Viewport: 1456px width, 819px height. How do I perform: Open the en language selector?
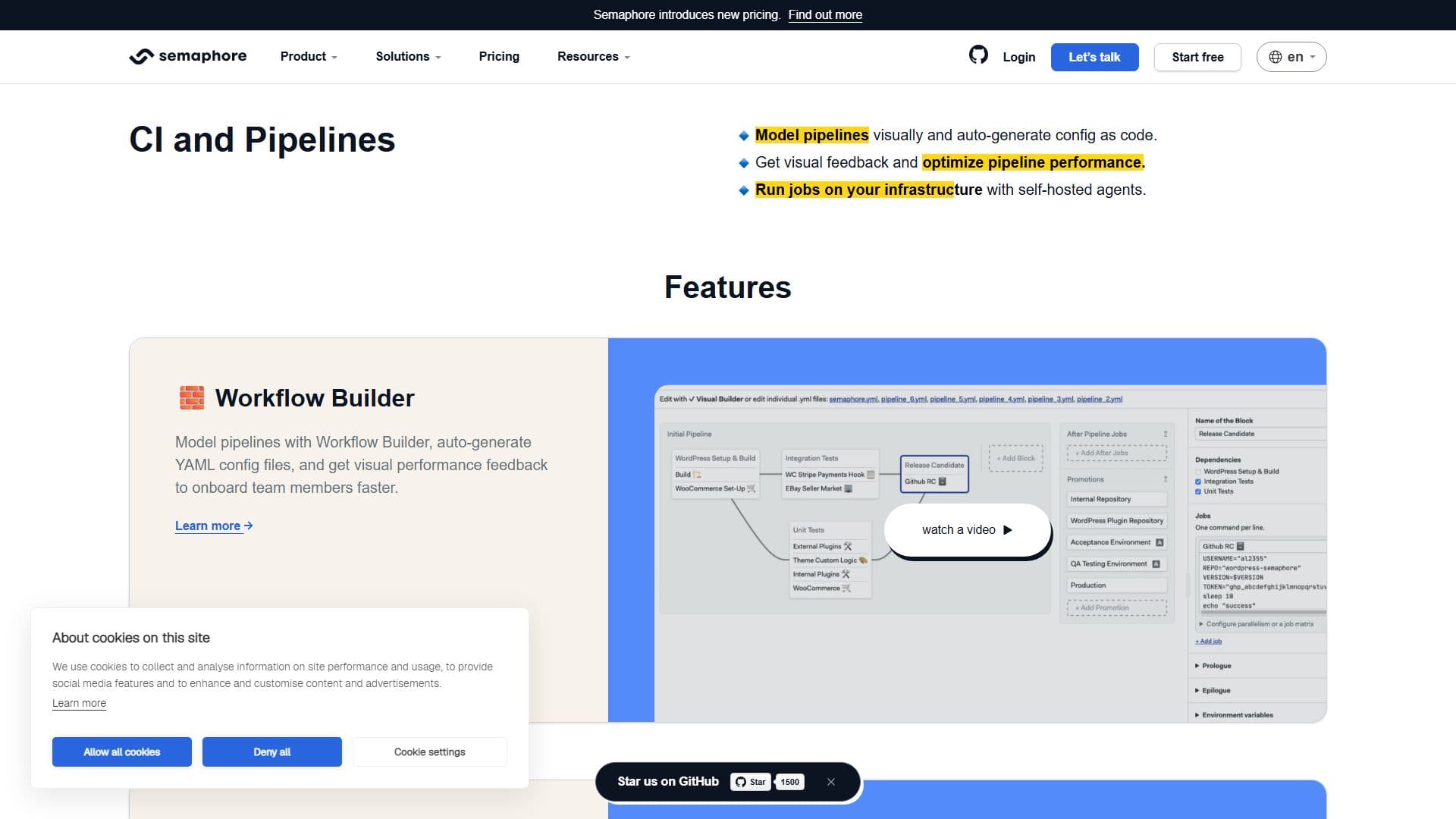click(x=1291, y=57)
